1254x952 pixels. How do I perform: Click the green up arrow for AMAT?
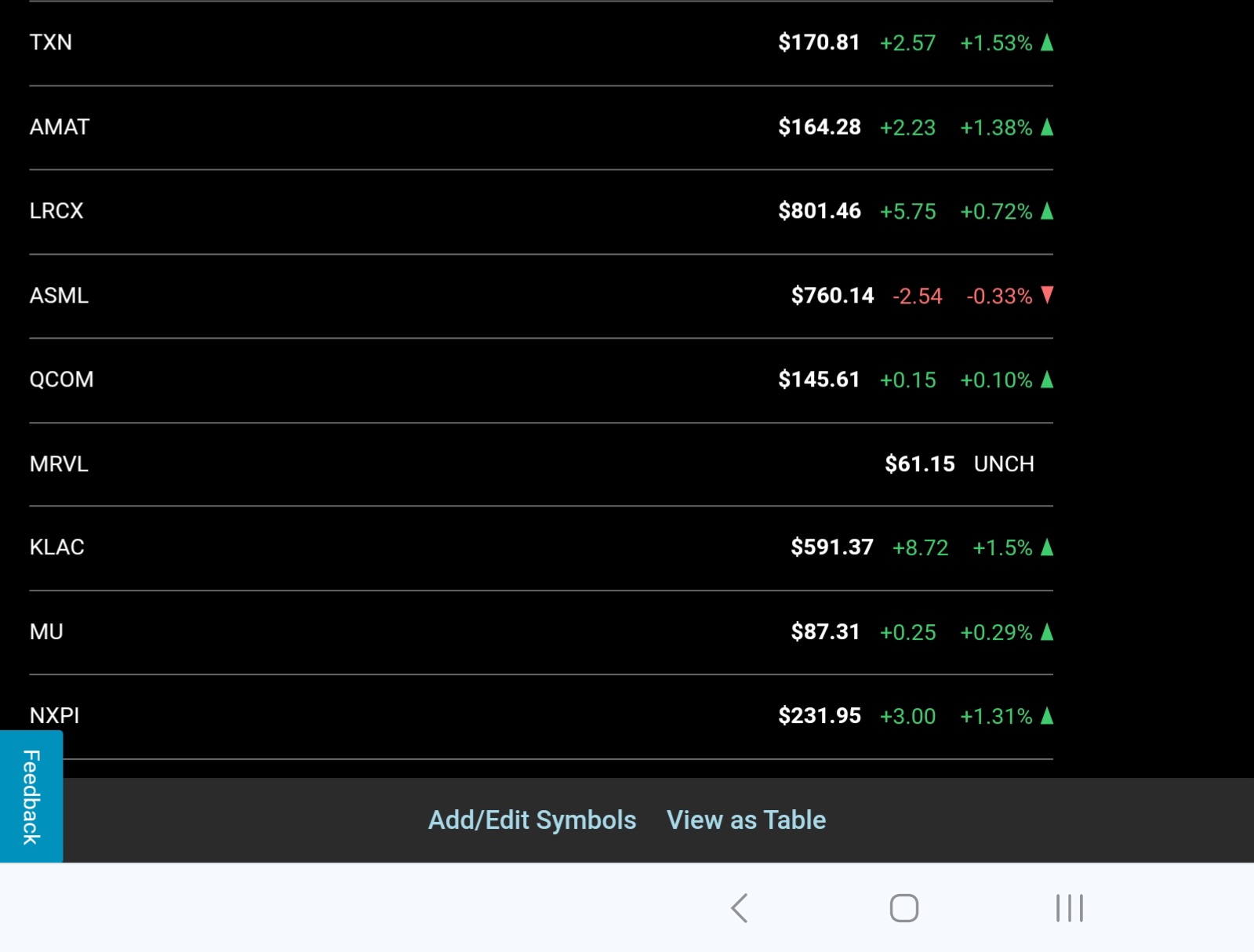1047,127
